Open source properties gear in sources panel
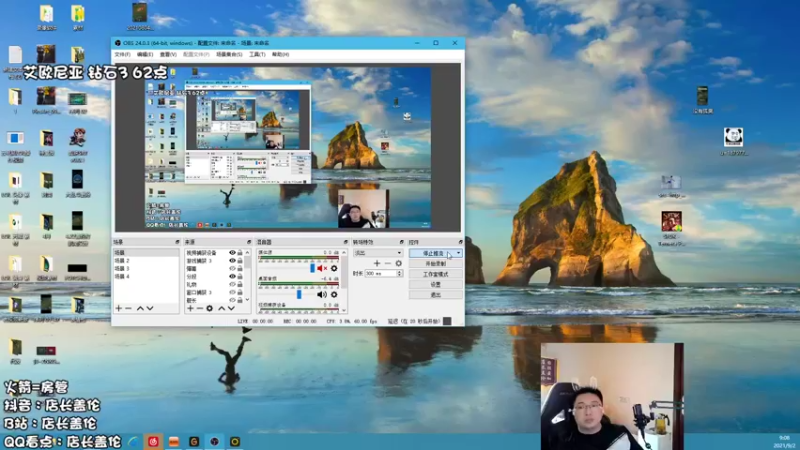The height and width of the screenshot is (450, 800). click(210, 308)
